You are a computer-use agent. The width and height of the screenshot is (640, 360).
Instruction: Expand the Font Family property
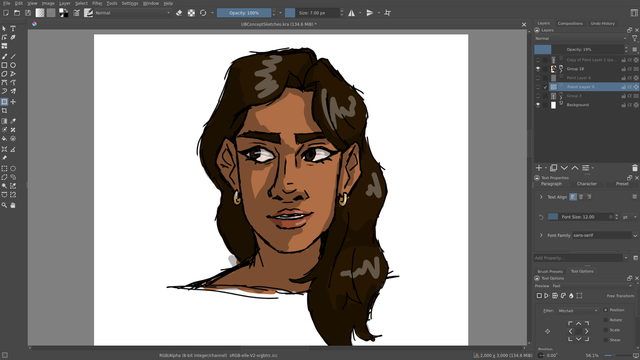541,235
